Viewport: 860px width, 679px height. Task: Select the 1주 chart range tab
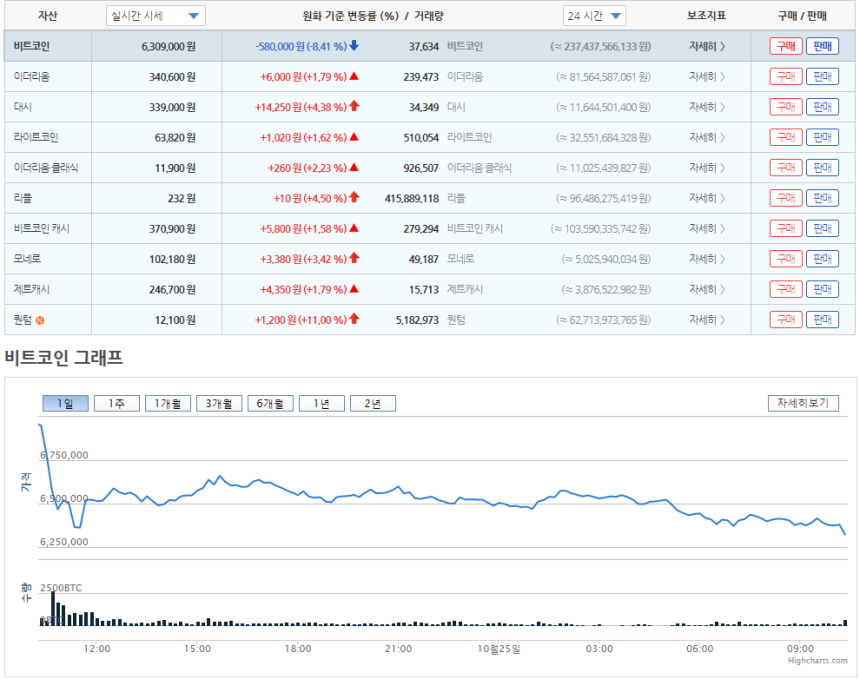[x=117, y=404]
